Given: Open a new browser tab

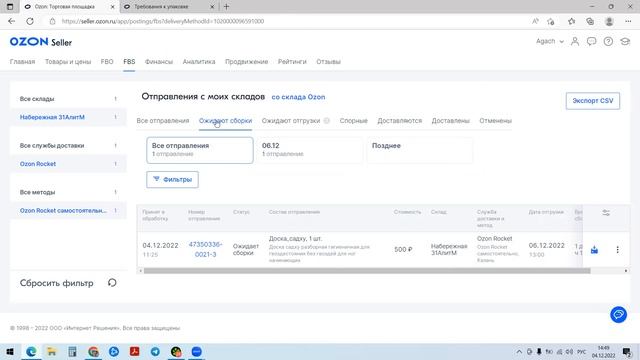Looking at the screenshot, I should (227, 7).
